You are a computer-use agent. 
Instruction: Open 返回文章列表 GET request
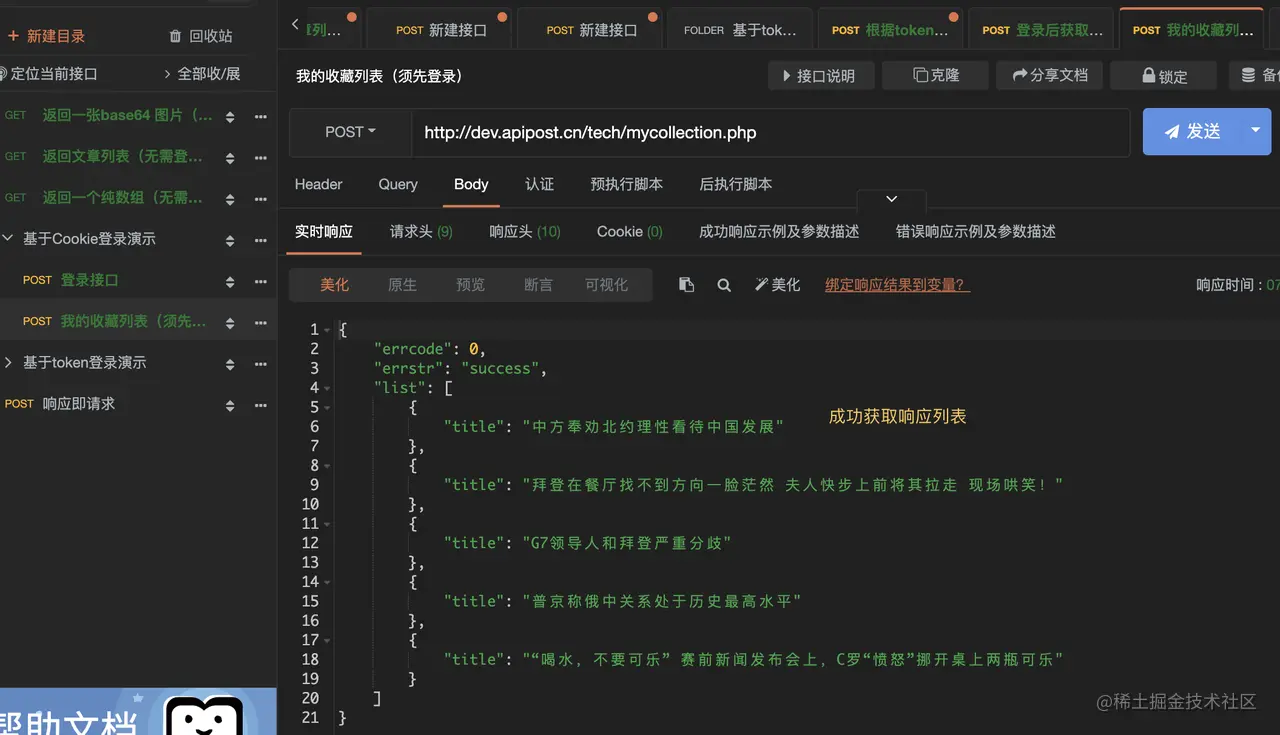pos(122,156)
